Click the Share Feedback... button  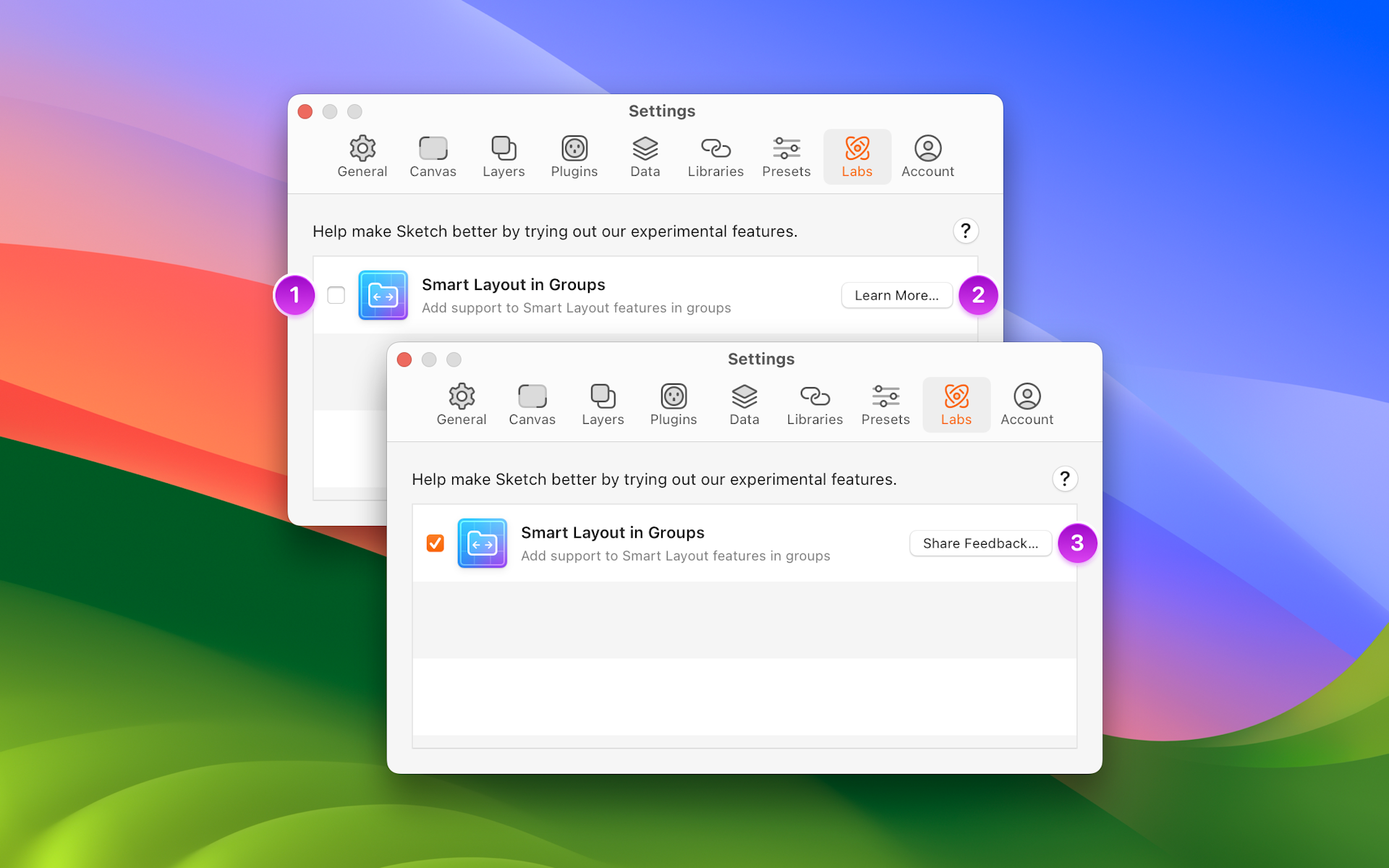coord(980,543)
